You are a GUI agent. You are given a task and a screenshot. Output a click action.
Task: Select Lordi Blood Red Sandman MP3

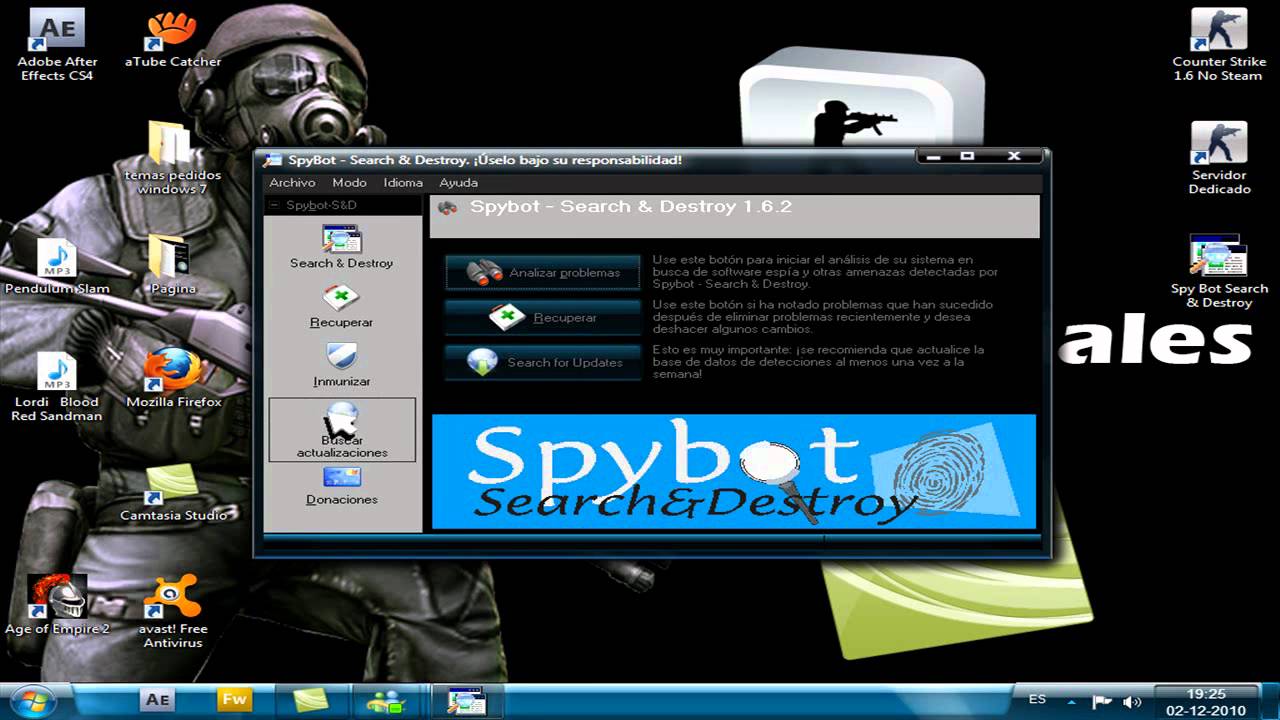tap(57, 386)
